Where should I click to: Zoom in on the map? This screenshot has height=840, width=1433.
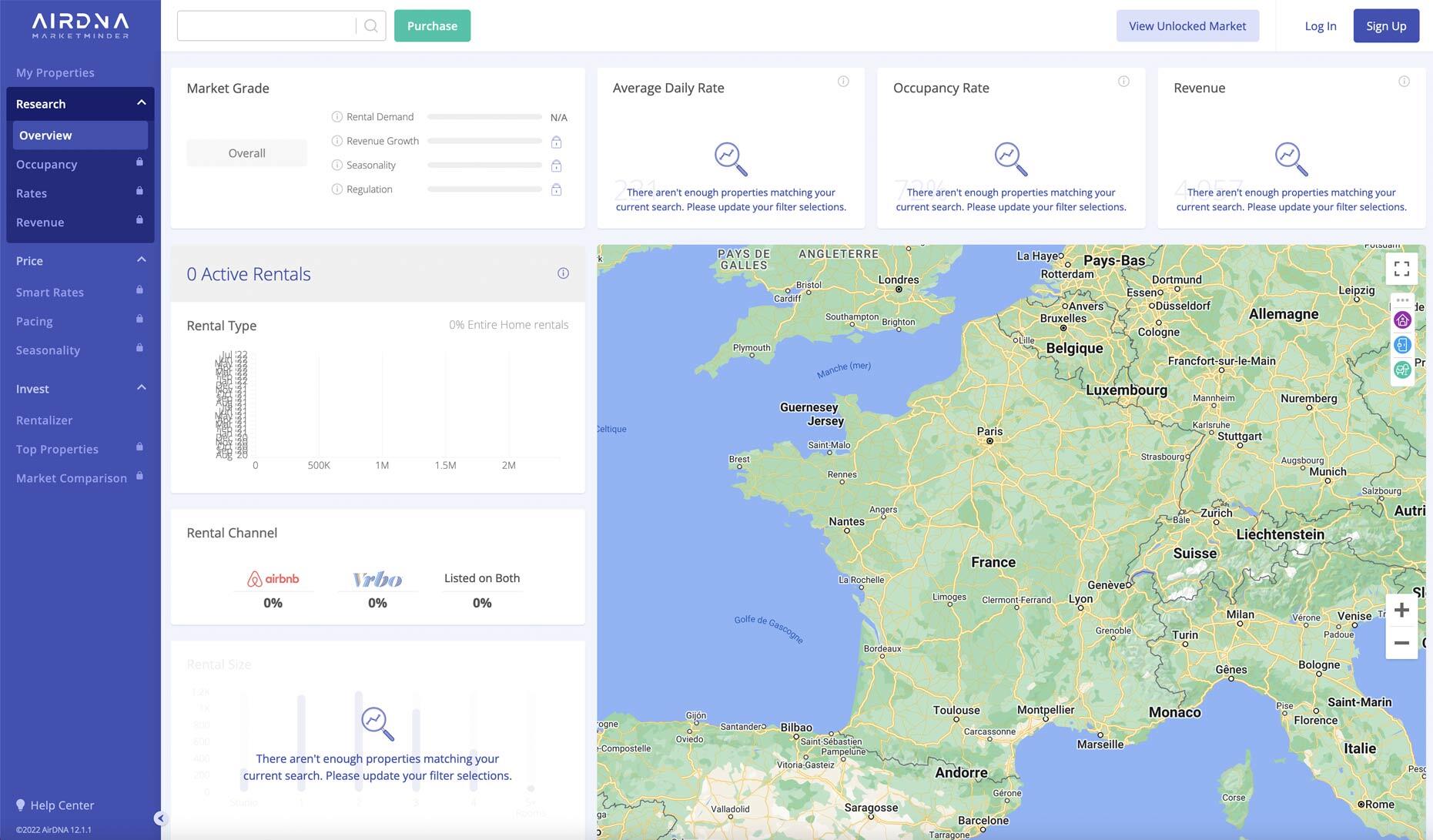pyautogui.click(x=1401, y=611)
